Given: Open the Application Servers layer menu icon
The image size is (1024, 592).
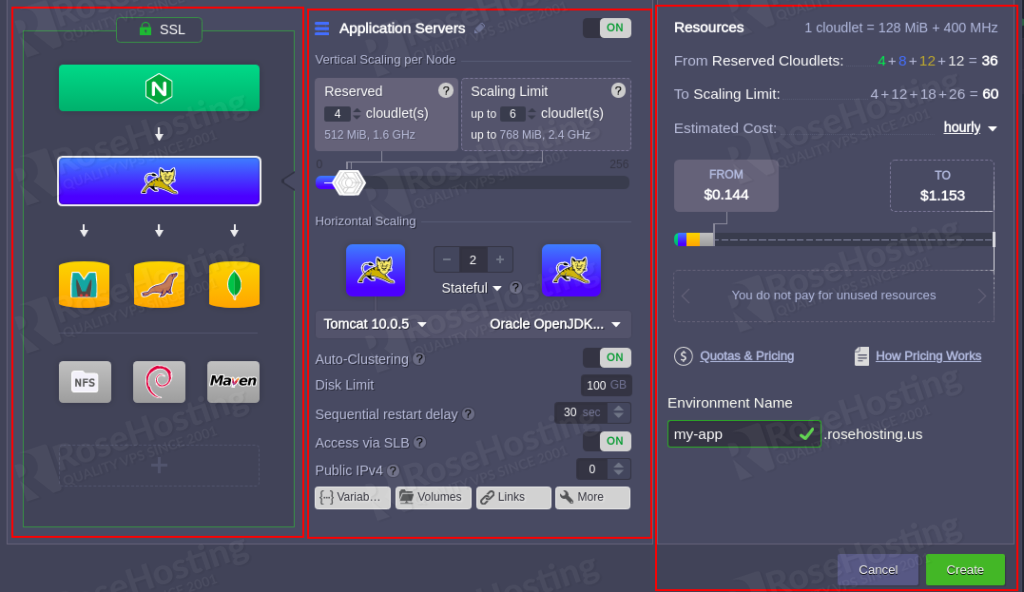Looking at the screenshot, I should (x=322, y=28).
